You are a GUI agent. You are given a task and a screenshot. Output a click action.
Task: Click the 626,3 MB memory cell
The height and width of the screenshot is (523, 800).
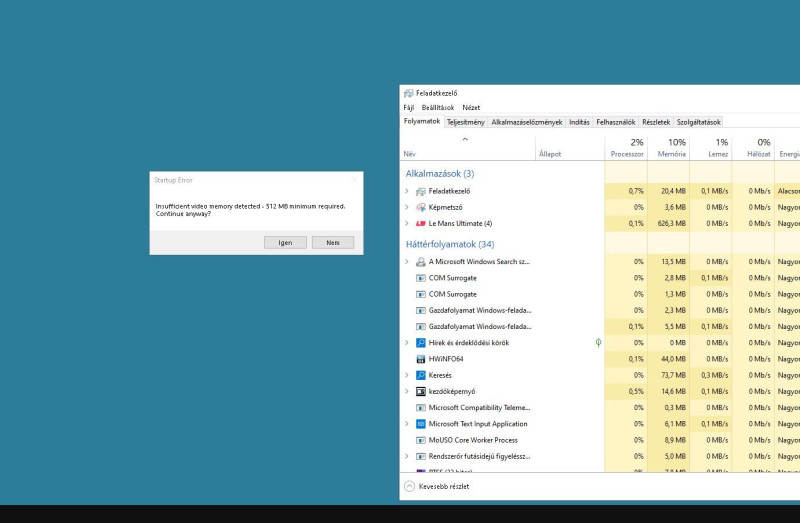click(668, 223)
